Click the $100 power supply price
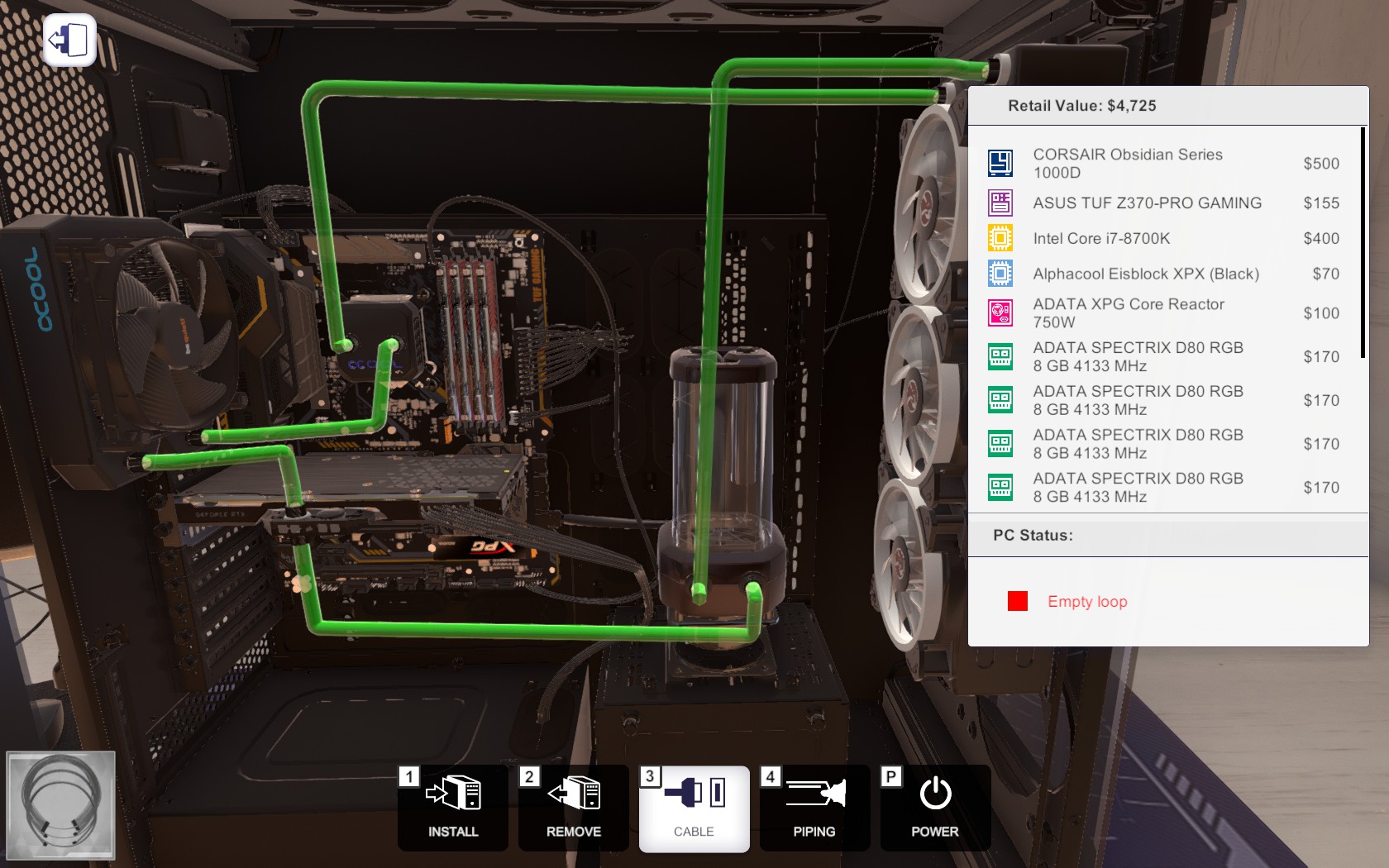The height and width of the screenshot is (868, 1389). [x=1321, y=314]
